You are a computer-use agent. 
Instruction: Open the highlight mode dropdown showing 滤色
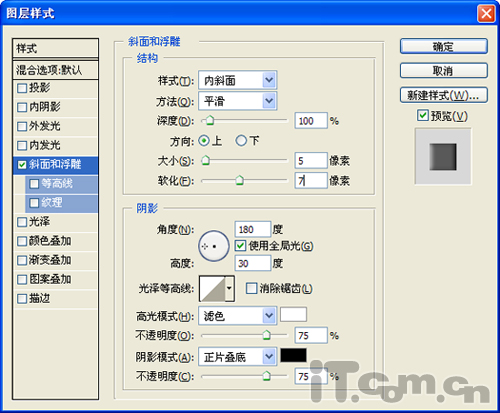click(x=238, y=316)
